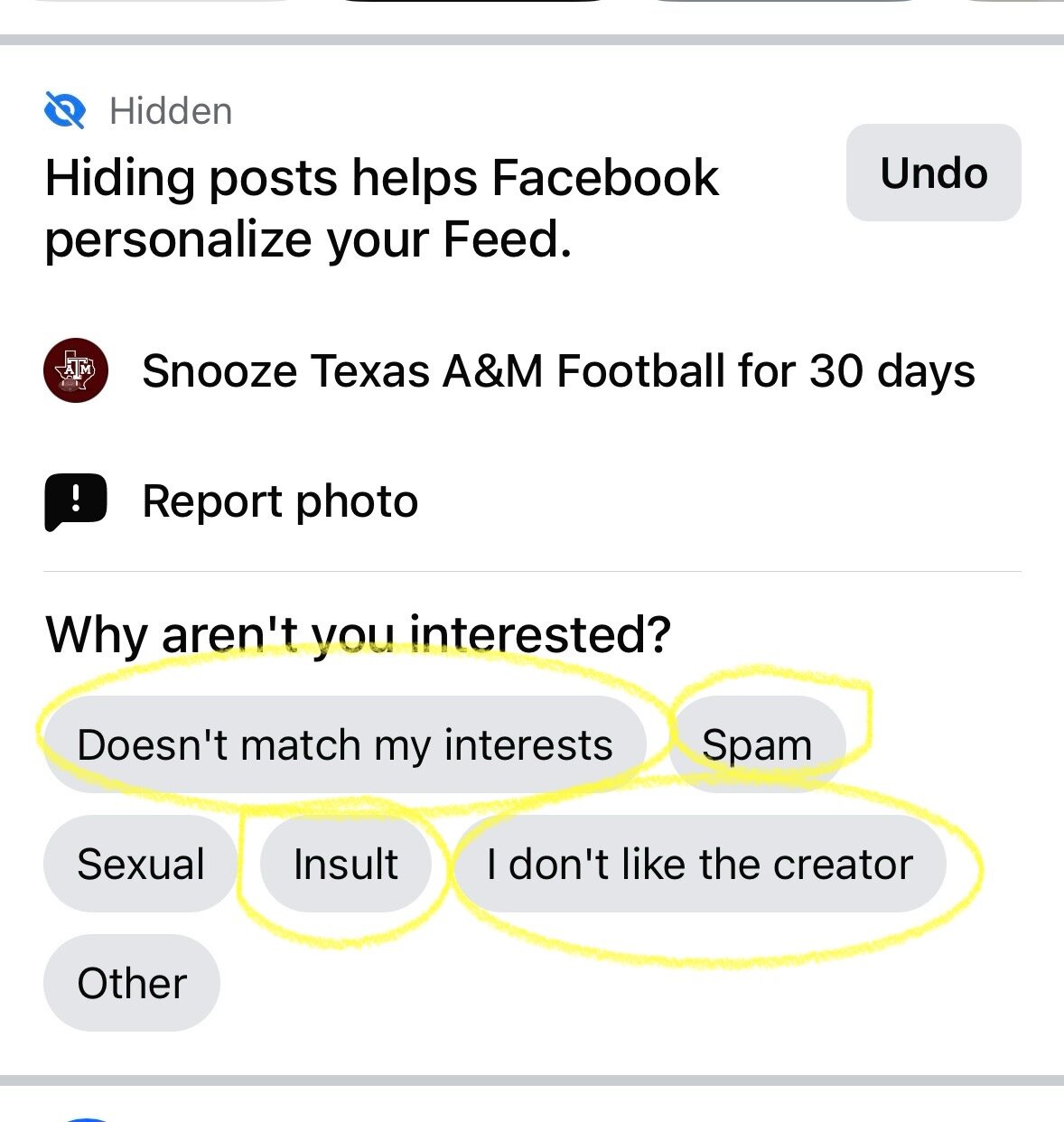Tap the Texas A&M Football logo
The height and width of the screenshot is (1122, 1064).
76,370
